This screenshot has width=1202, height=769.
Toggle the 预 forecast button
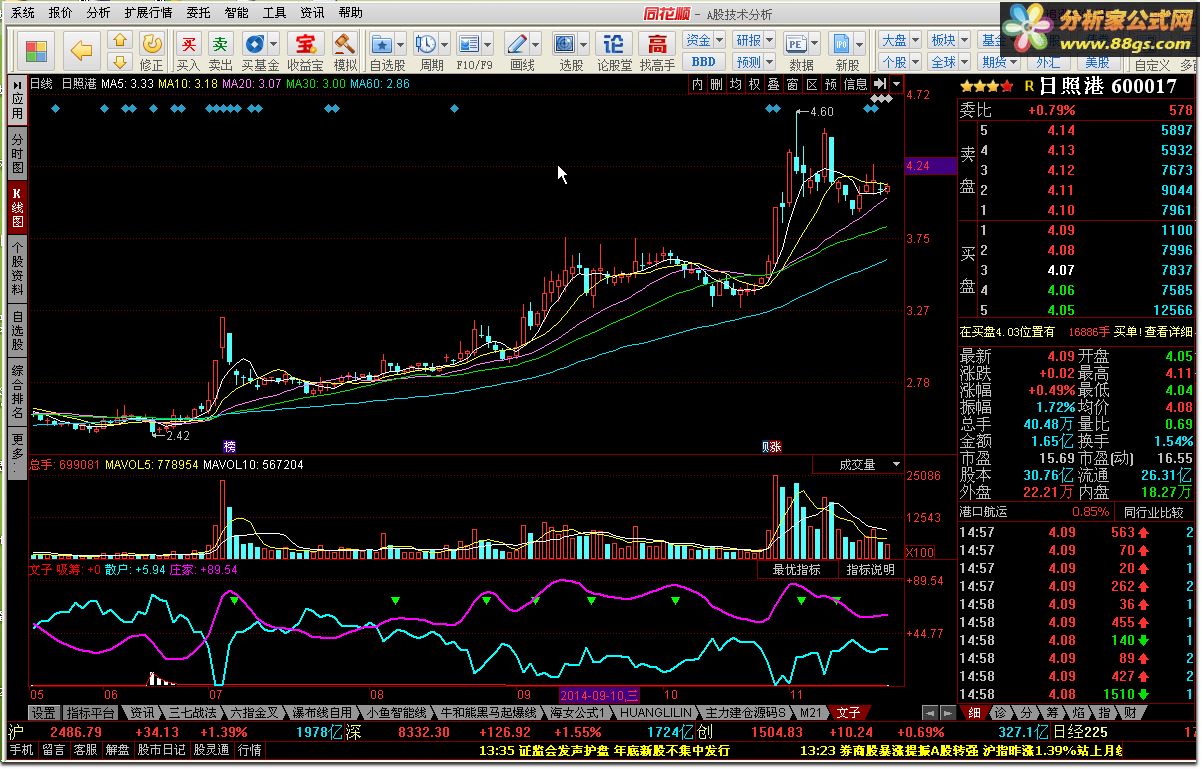tap(829, 85)
